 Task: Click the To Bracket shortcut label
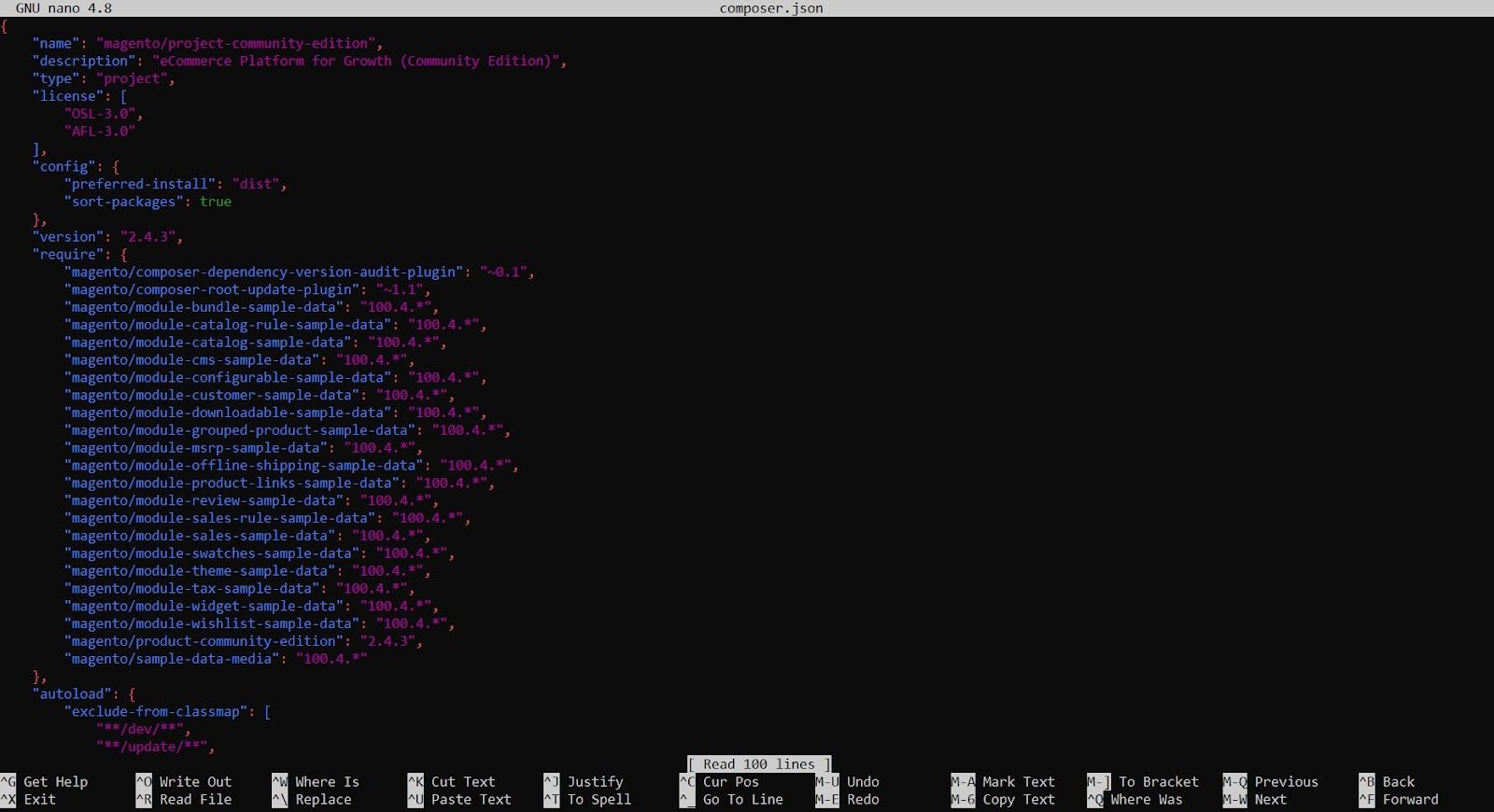1159,782
